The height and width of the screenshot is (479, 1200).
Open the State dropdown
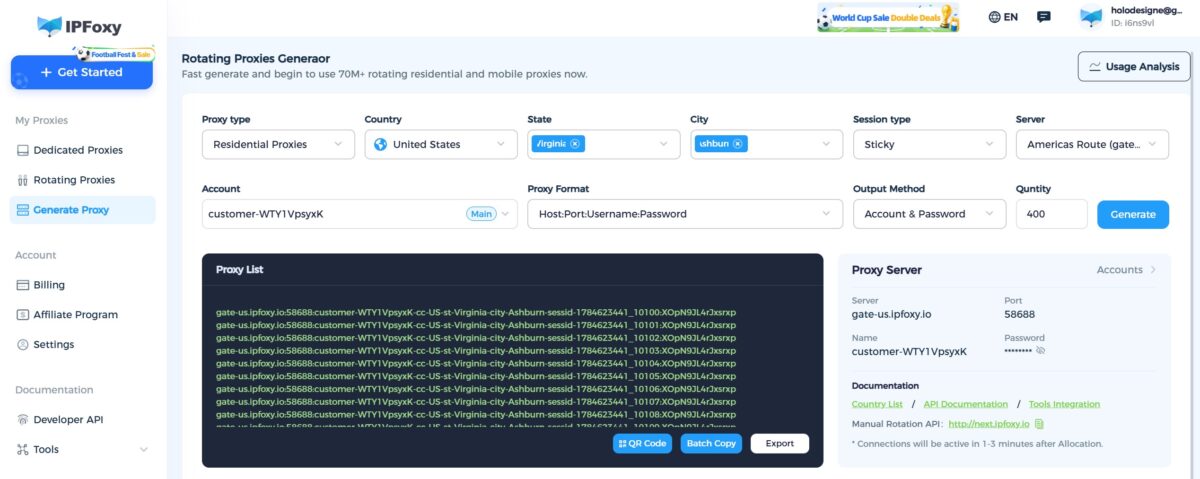[603, 144]
